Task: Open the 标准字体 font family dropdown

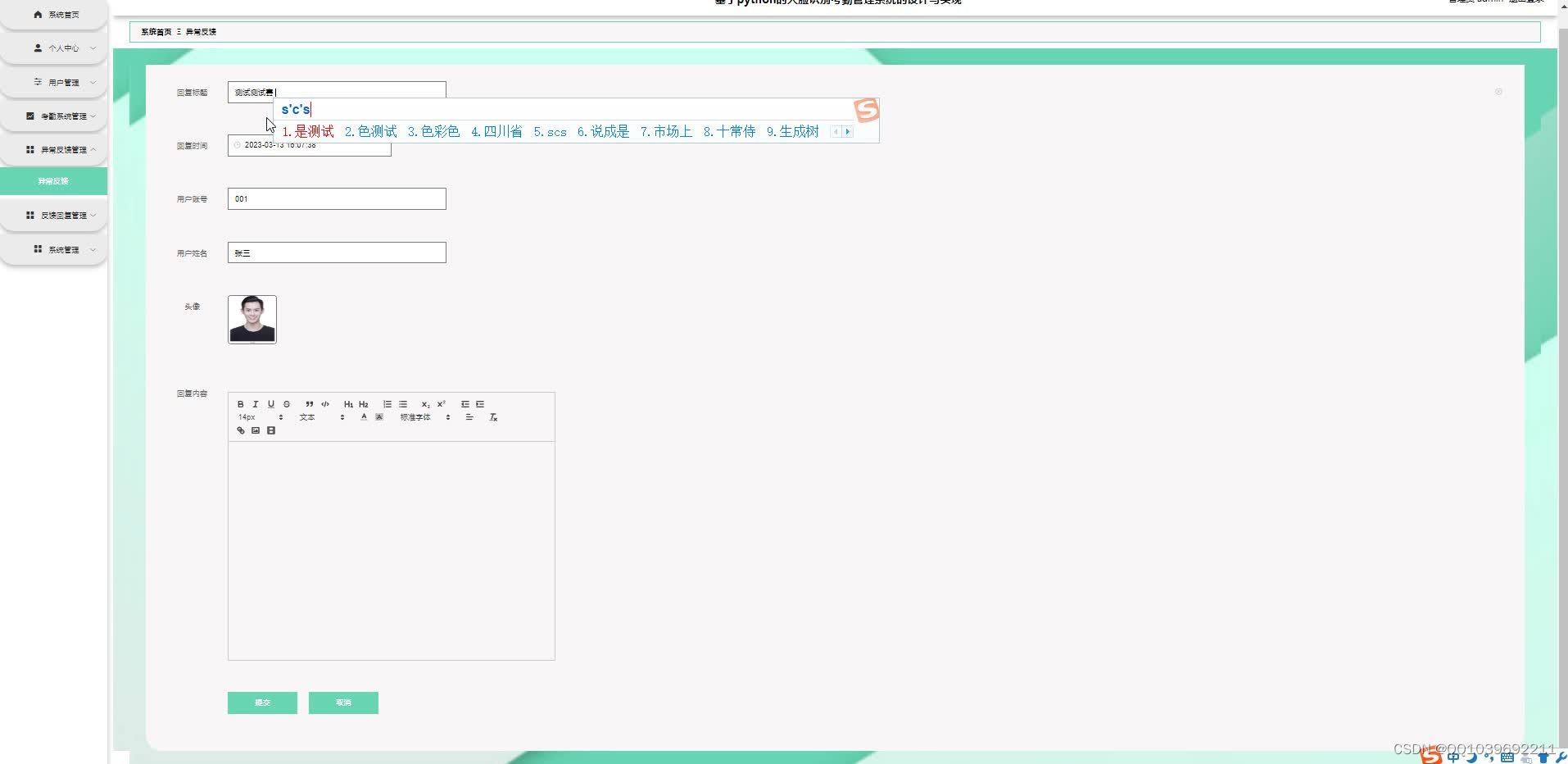Action: (425, 417)
